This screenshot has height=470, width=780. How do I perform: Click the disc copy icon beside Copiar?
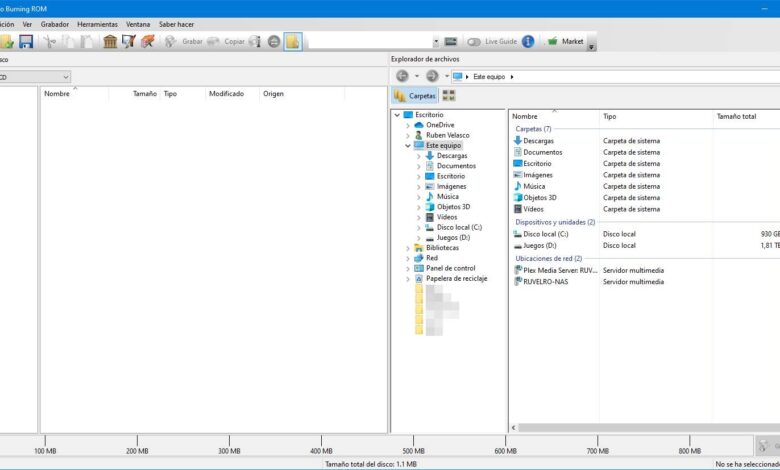coord(213,42)
